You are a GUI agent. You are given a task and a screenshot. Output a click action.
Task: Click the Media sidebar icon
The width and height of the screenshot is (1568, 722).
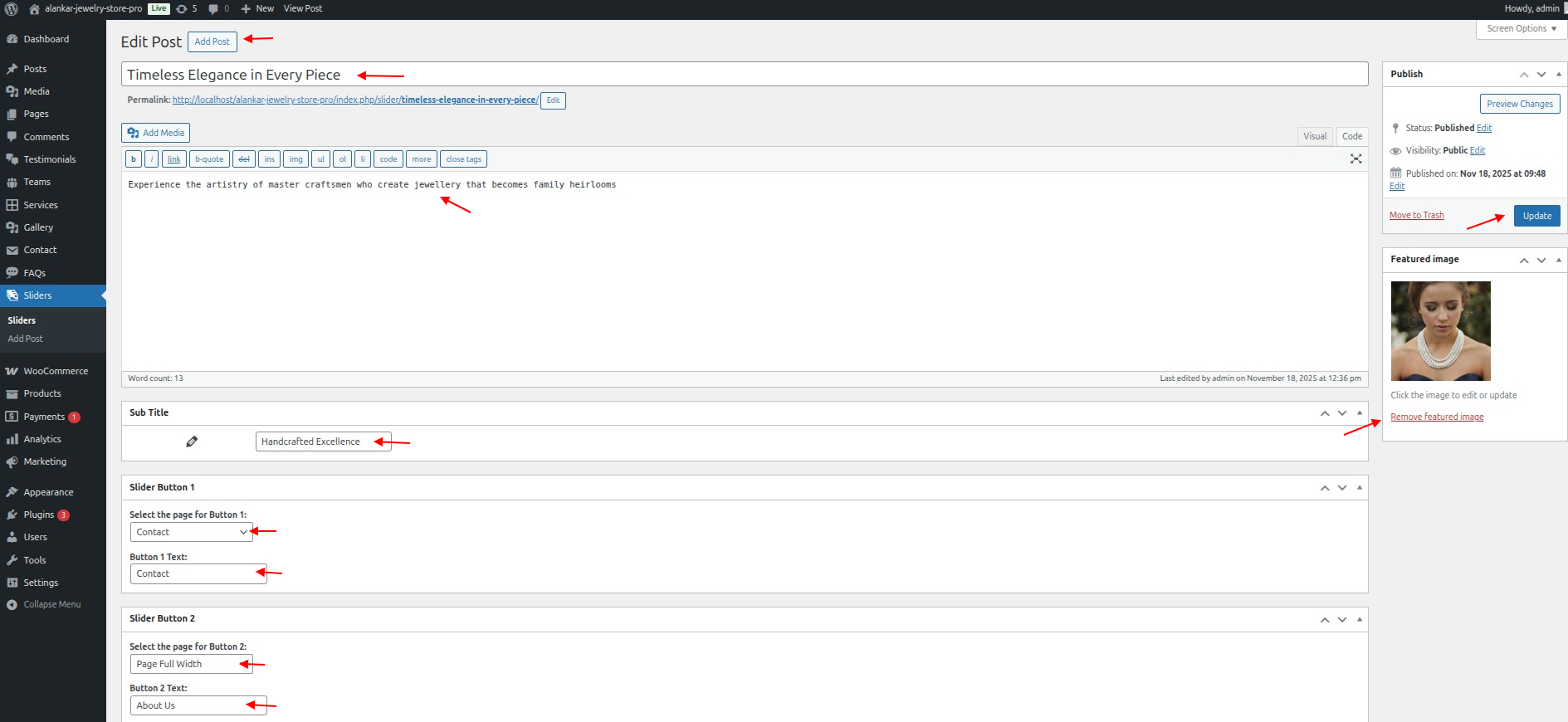click(x=12, y=91)
